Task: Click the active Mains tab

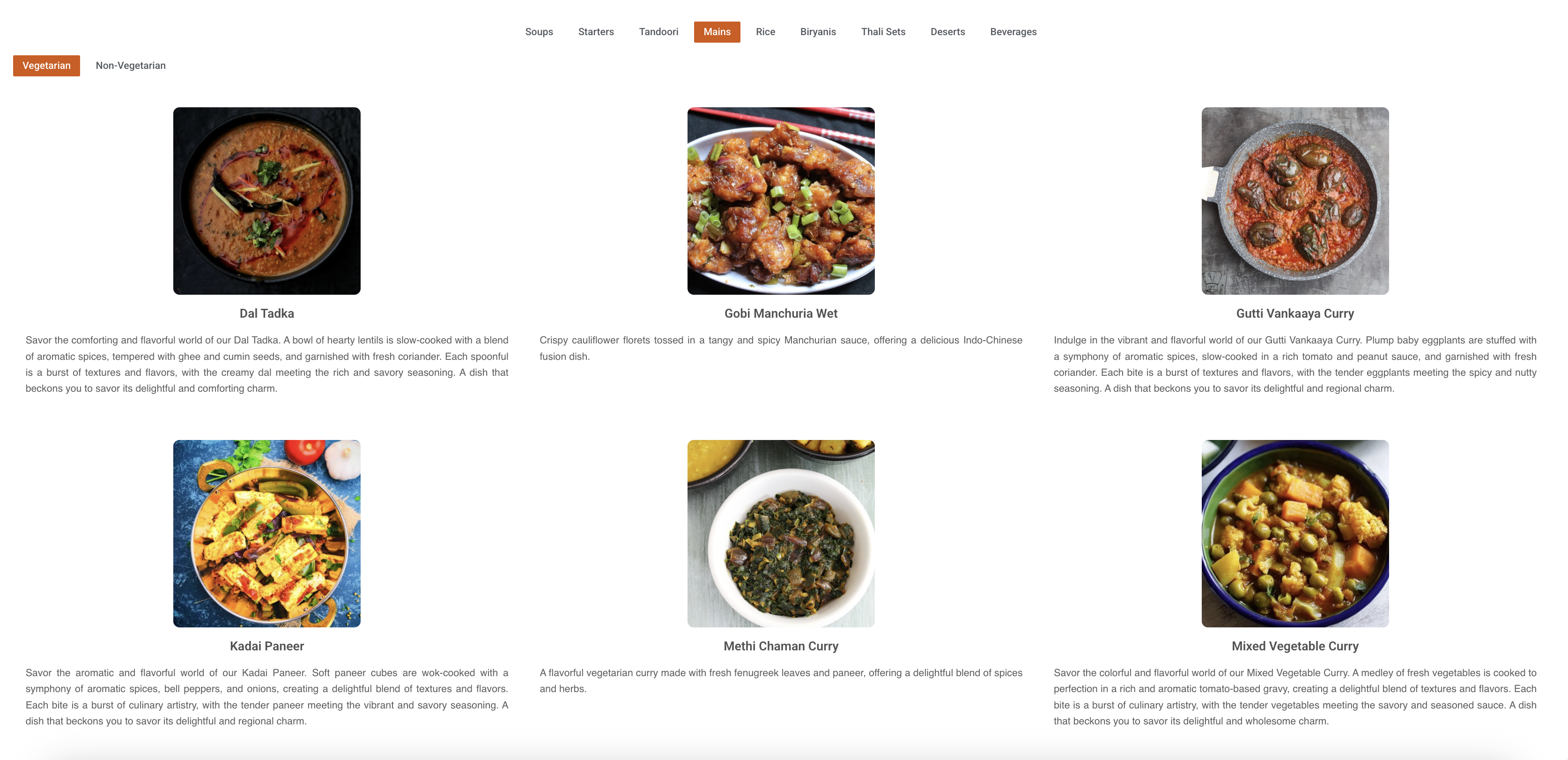Action: click(717, 32)
